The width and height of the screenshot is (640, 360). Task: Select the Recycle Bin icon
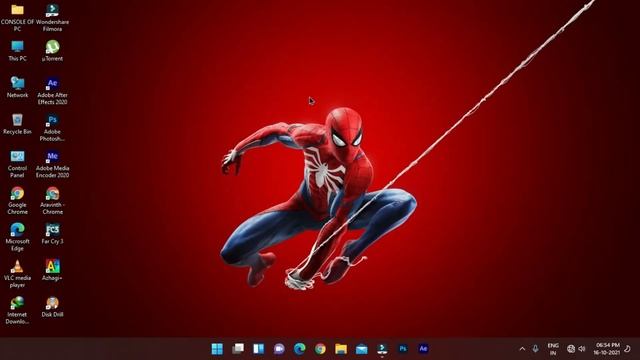coord(17,124)
